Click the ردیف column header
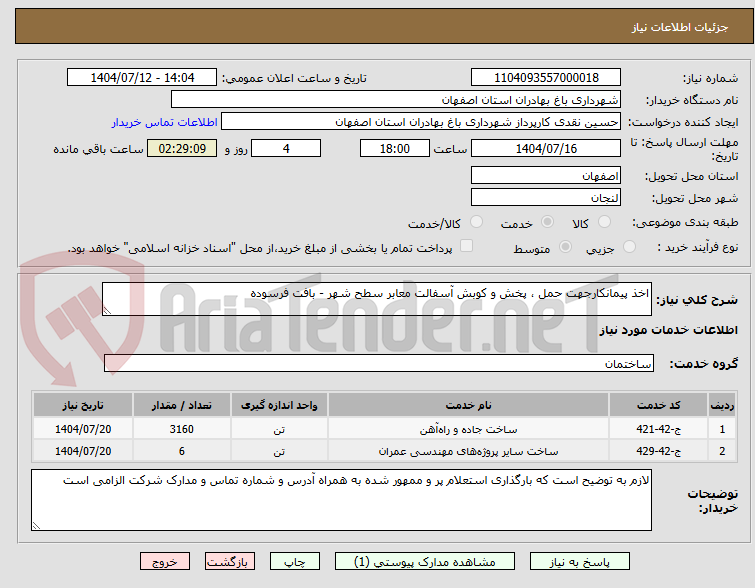Screen dimensions: 755x588 [722, 405]
